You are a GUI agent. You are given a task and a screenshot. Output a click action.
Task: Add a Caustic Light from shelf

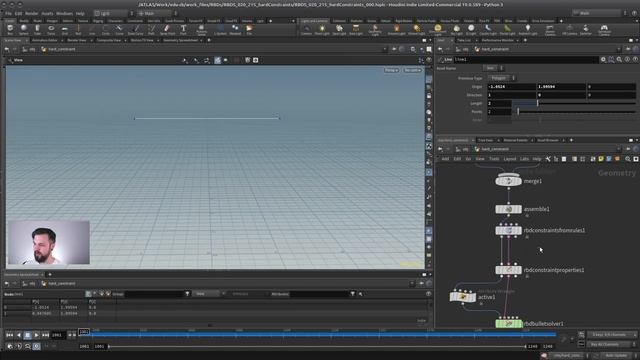tap(488, 29)
